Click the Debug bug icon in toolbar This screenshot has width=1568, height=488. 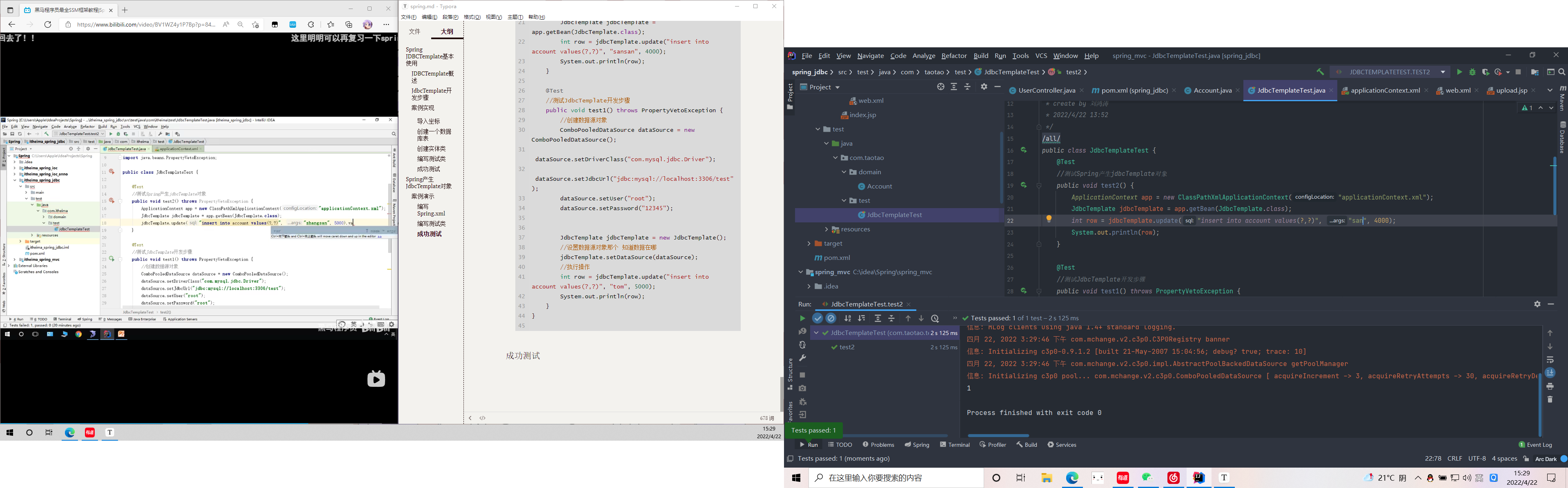click(x=1472, y=72)
